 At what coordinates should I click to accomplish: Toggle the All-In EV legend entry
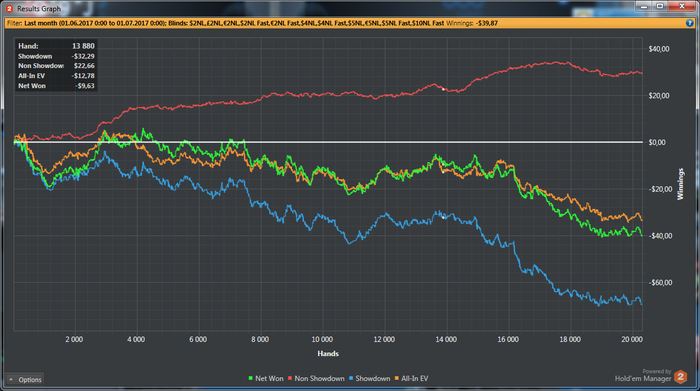(411, 379)
